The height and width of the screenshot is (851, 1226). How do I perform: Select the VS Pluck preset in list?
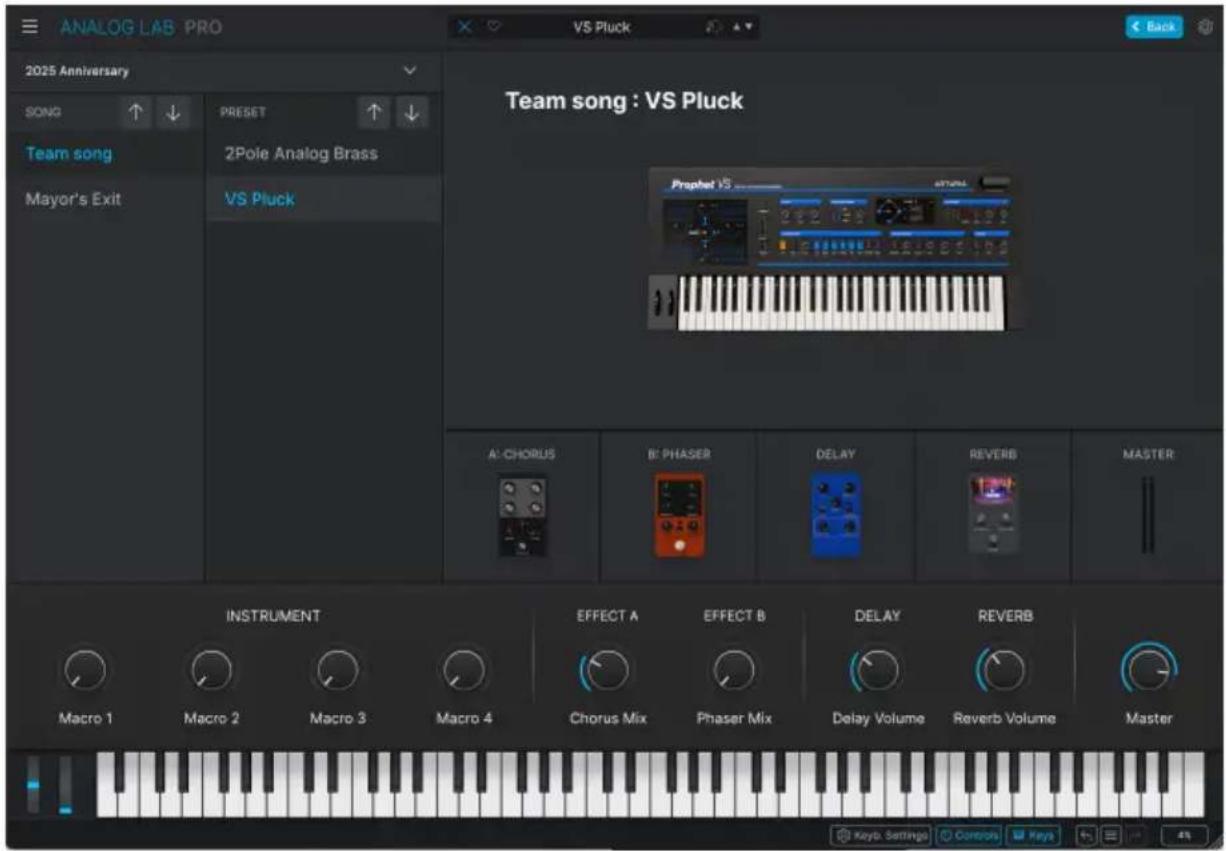(323, 199)
